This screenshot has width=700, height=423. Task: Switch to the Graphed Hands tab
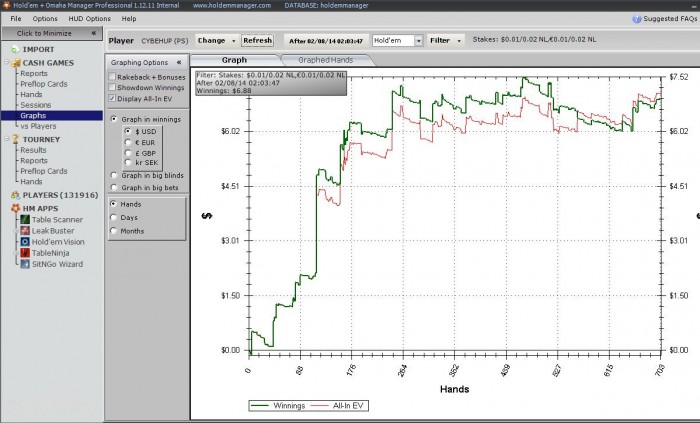[326, 60]
